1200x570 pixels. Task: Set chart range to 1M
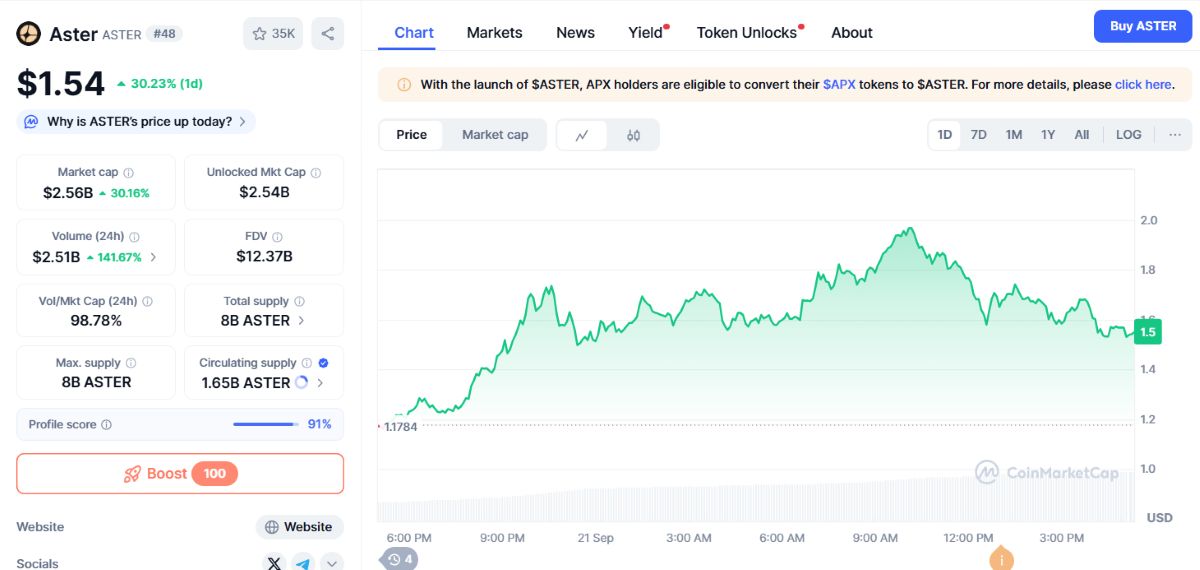click(x=1014, y=135)
